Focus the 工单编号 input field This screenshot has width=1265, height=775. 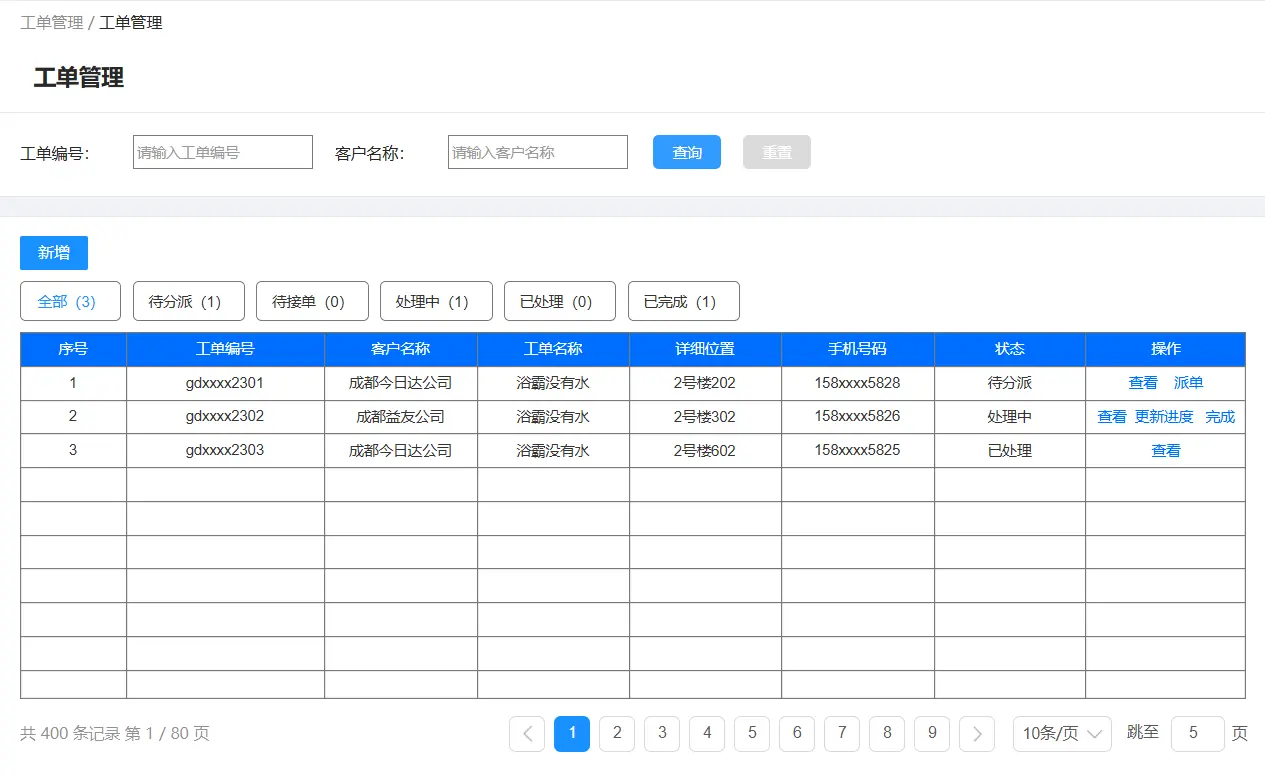point(223,152)
